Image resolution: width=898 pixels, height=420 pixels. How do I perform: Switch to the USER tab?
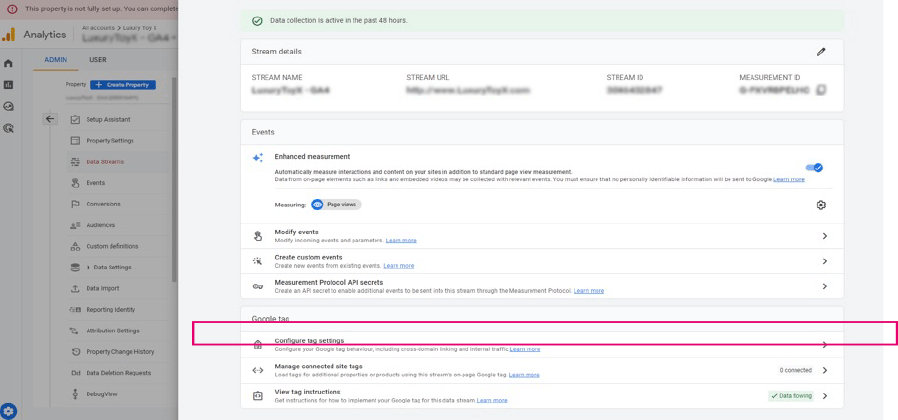97,60
